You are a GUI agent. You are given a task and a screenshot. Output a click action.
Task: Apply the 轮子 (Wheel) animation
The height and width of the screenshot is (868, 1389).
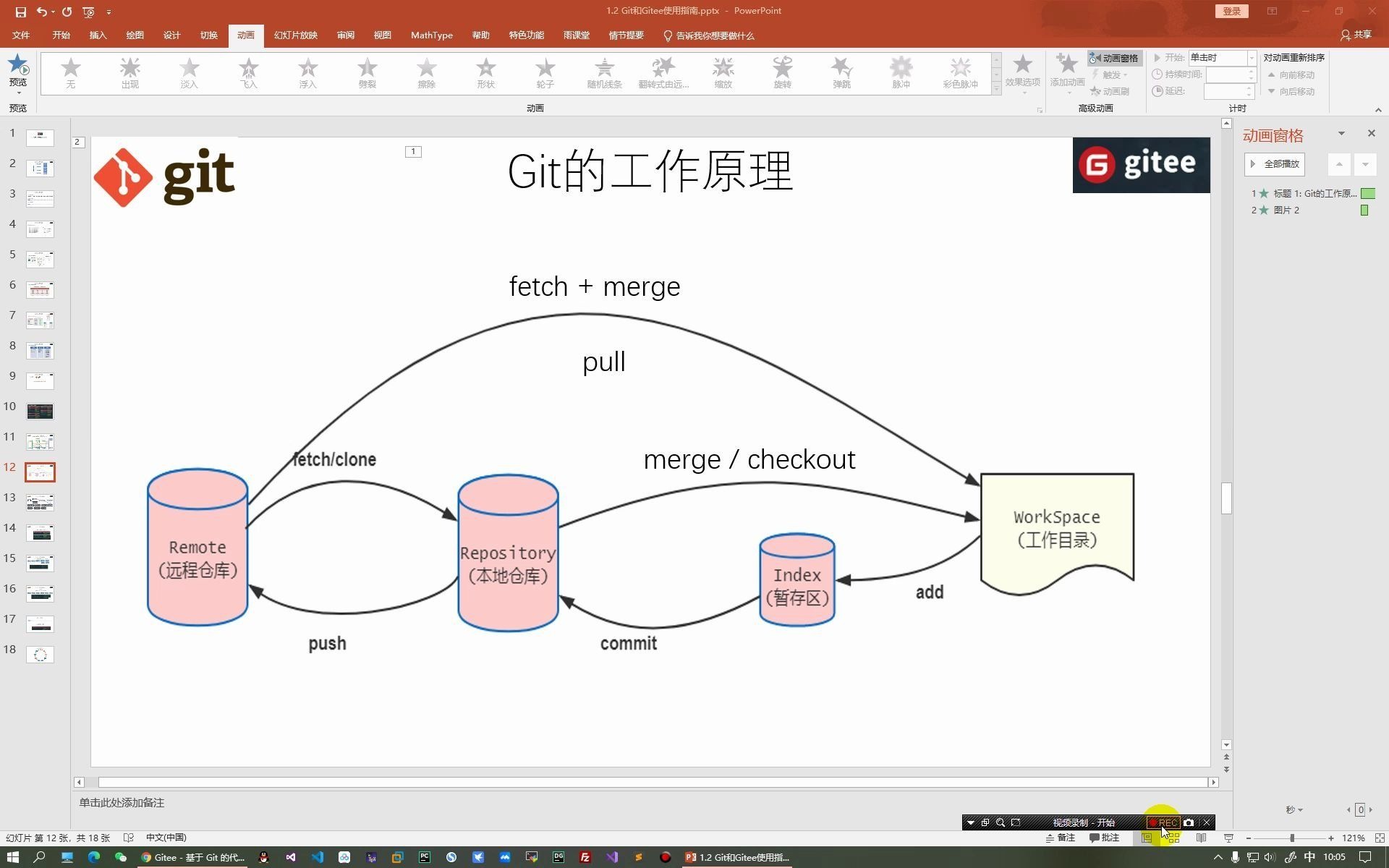[545, 72]
